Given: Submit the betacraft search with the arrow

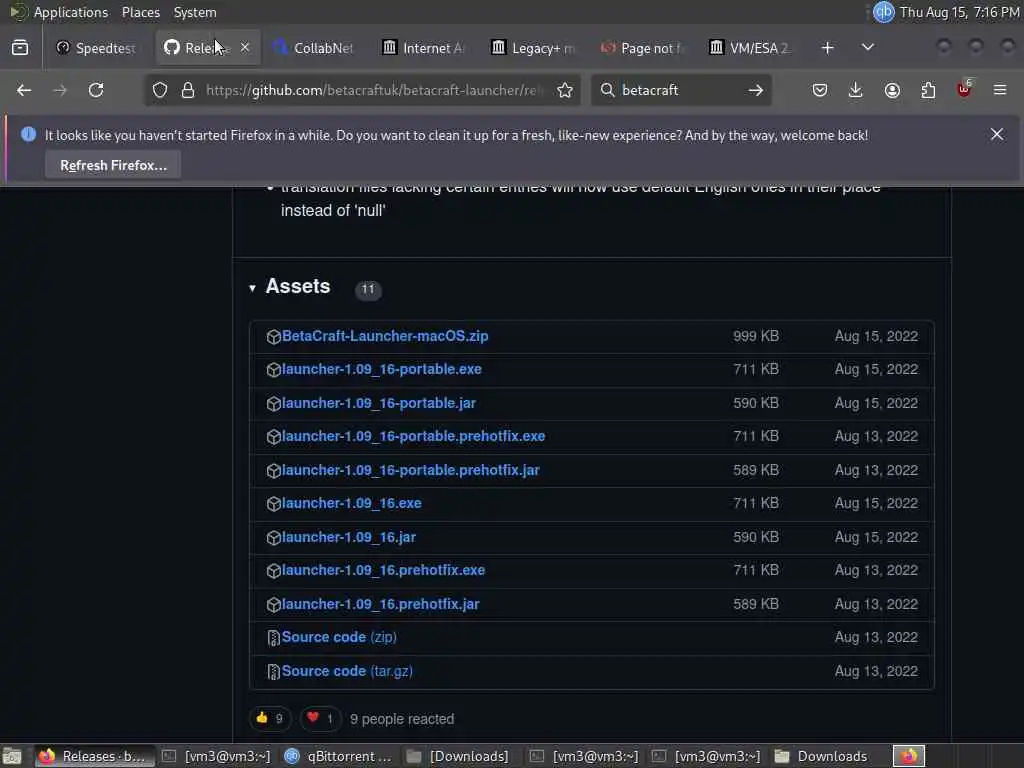Looking at the screenshot, I should (756, 90).
